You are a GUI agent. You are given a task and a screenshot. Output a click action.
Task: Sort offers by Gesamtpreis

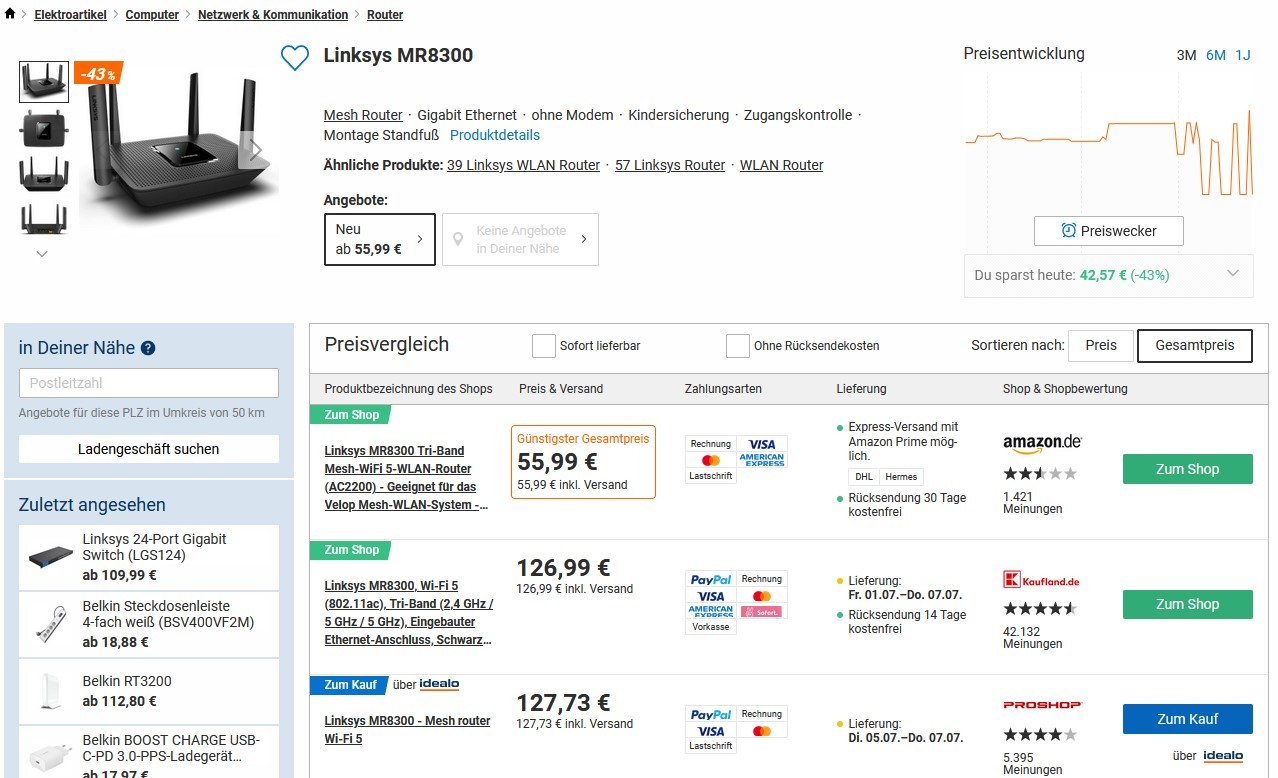coord(1194,345)
